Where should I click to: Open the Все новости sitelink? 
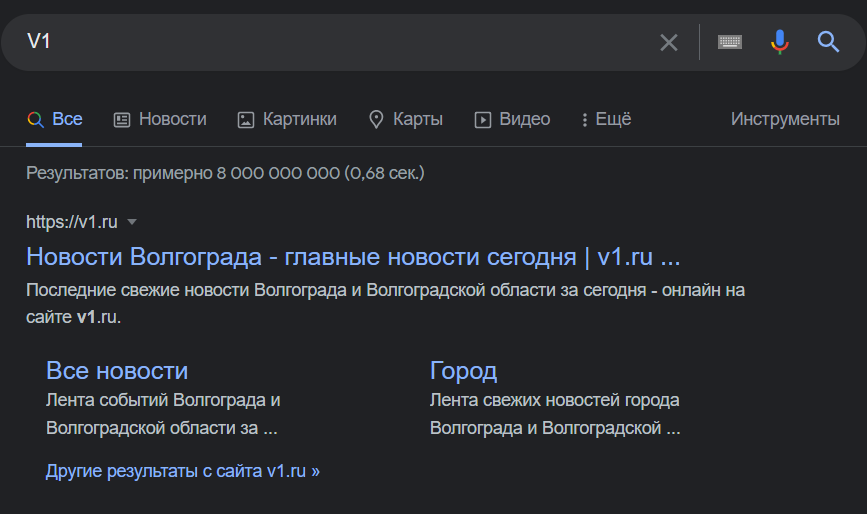(x=117, y=371)
